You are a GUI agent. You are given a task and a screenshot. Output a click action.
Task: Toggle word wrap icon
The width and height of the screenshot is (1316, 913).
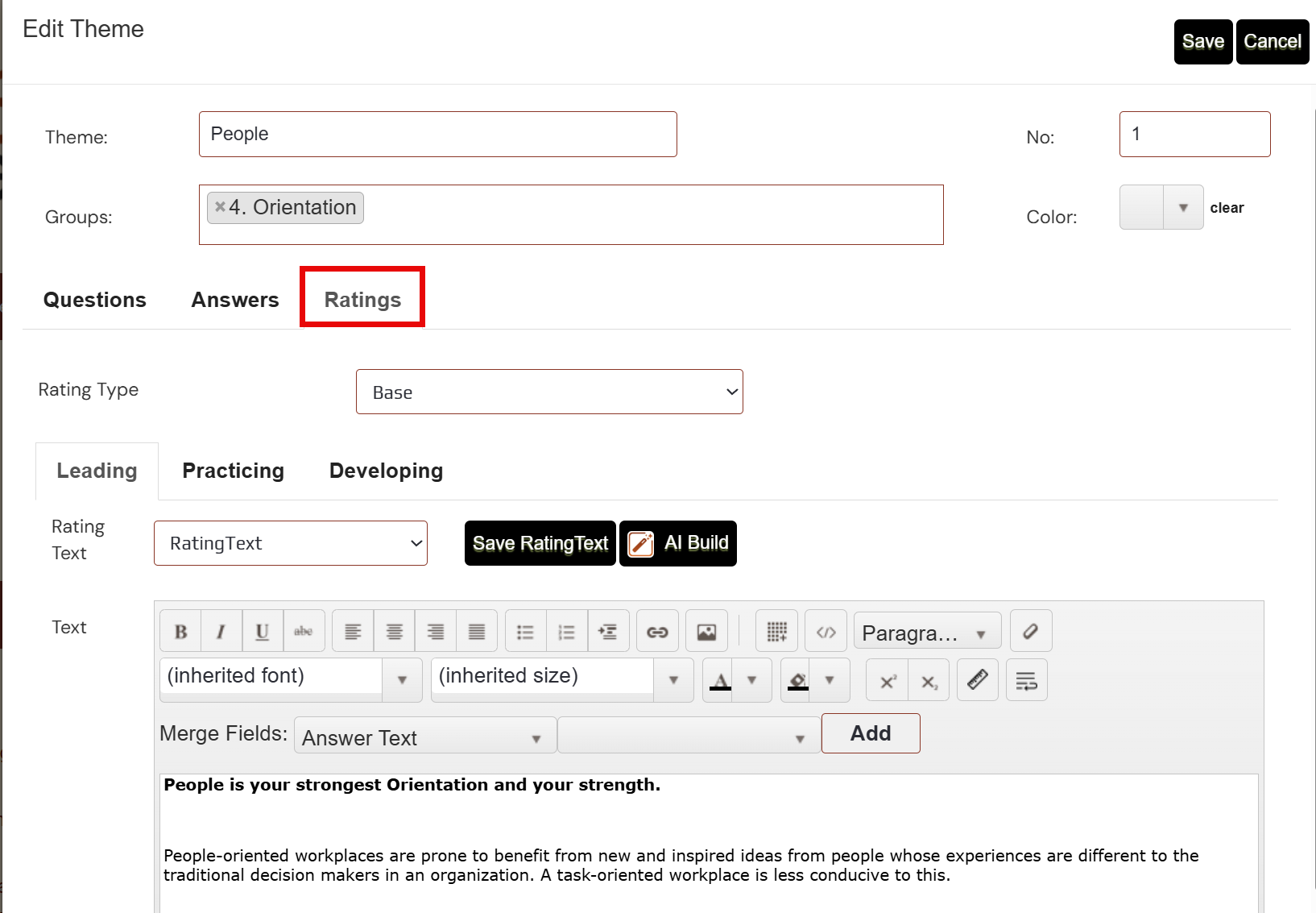[1027, 680]
